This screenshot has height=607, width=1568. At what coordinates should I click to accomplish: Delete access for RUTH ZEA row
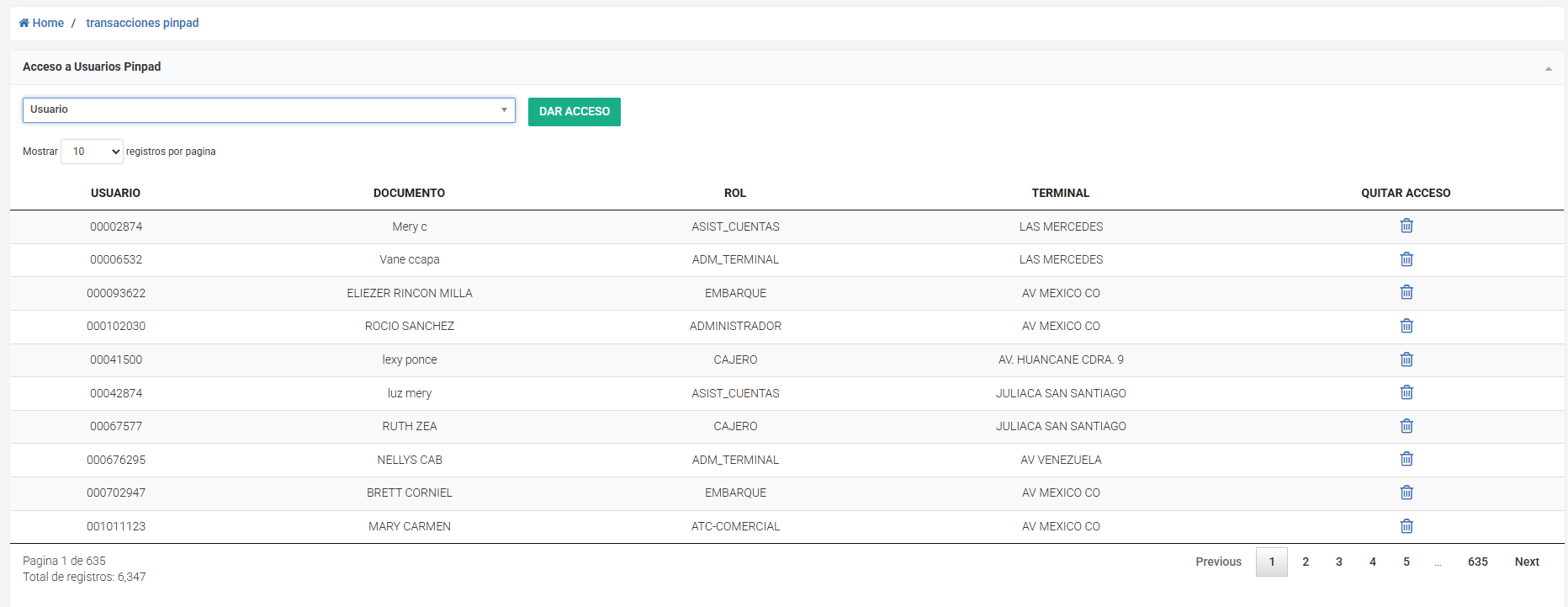coord(1406,426)
